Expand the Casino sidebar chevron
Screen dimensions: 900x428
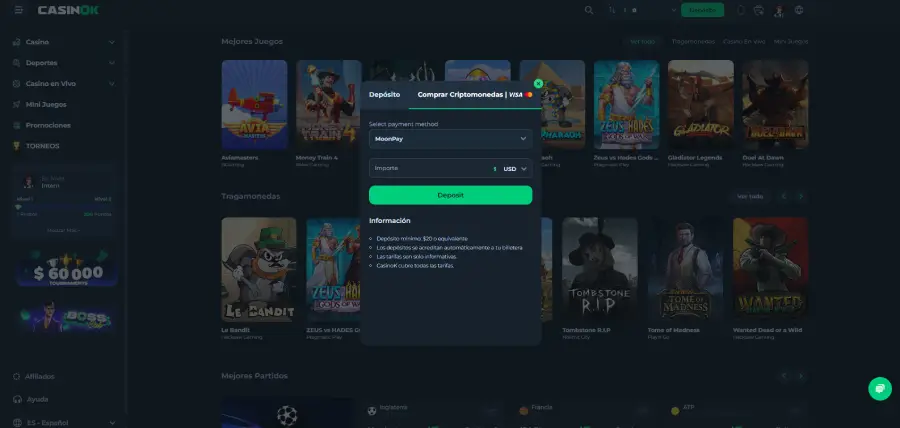(x=111, y=42)
